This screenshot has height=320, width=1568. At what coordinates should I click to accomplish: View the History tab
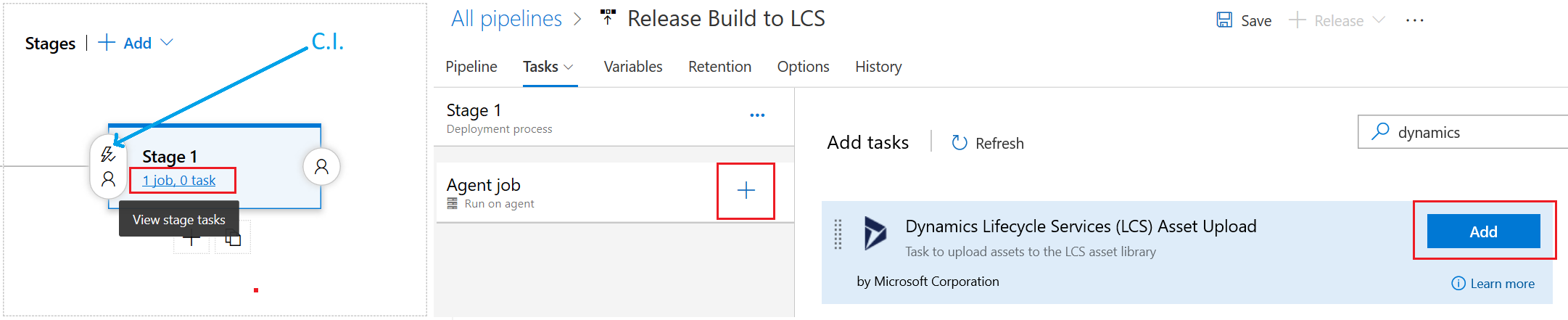click(878, 67)
